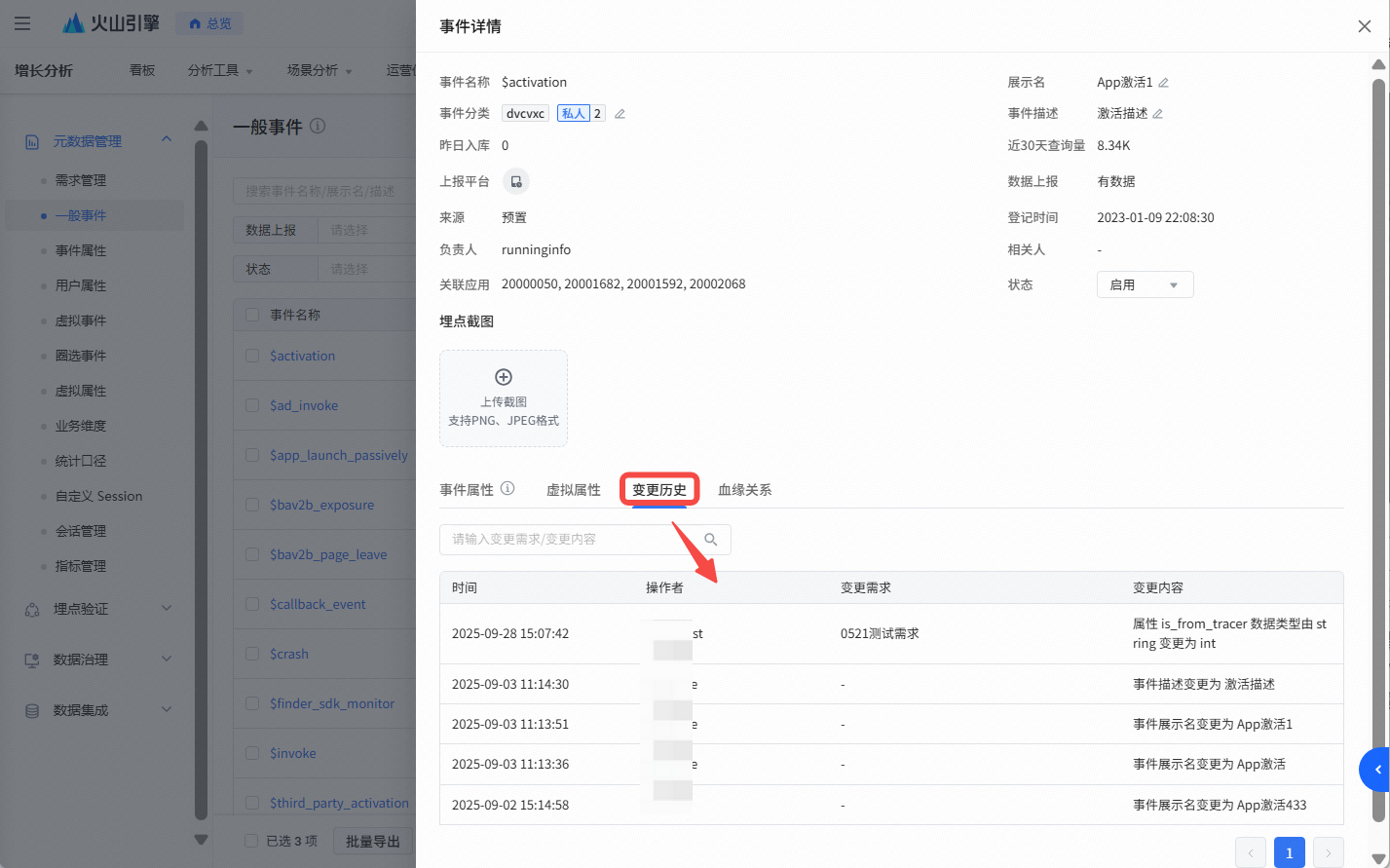
Task: Open the 状态 启用 dropdown
Action: (x=1145, y=285)
